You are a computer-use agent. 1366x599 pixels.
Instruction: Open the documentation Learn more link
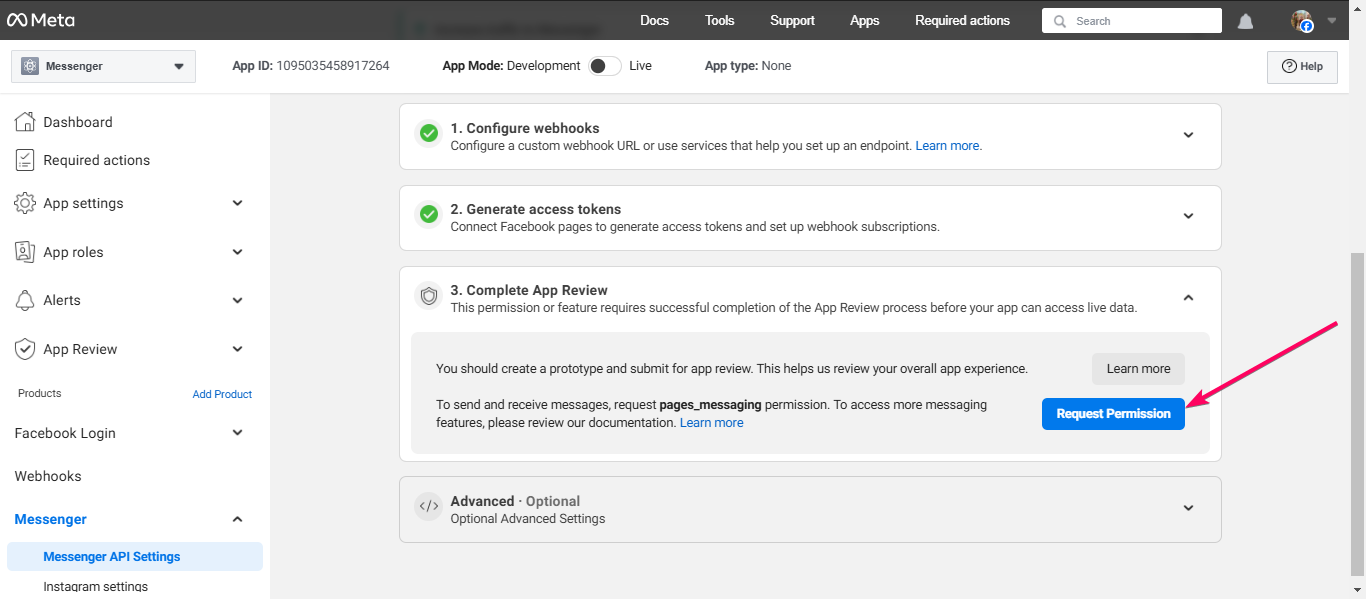(711, 423)
